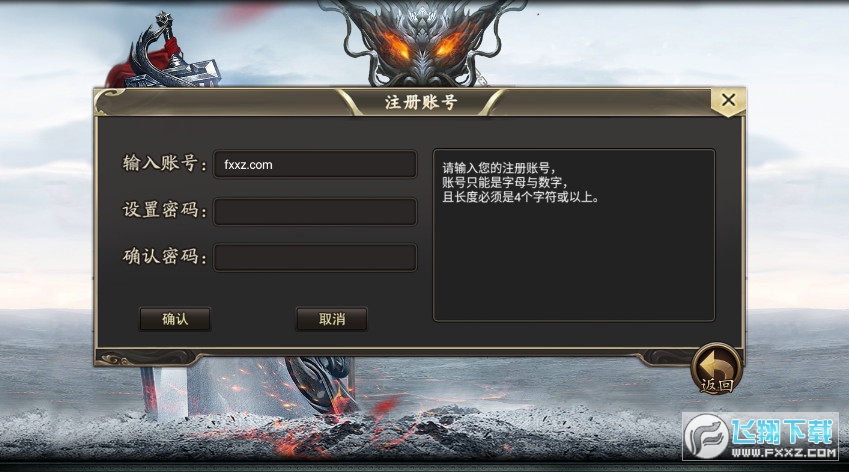Click the 注册账号 title banner
Viewport: 849px width, 472px height.
[x=421, y=102]
